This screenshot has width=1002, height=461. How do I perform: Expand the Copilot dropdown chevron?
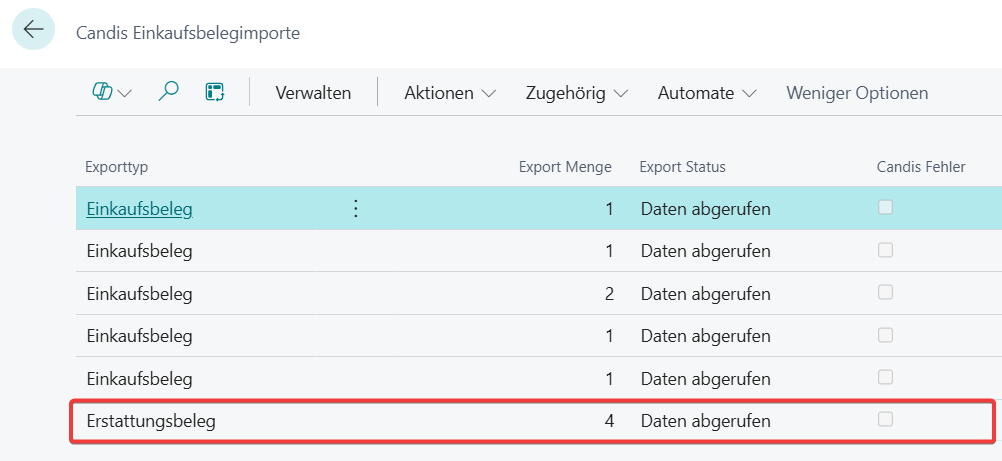coord(125,94)
